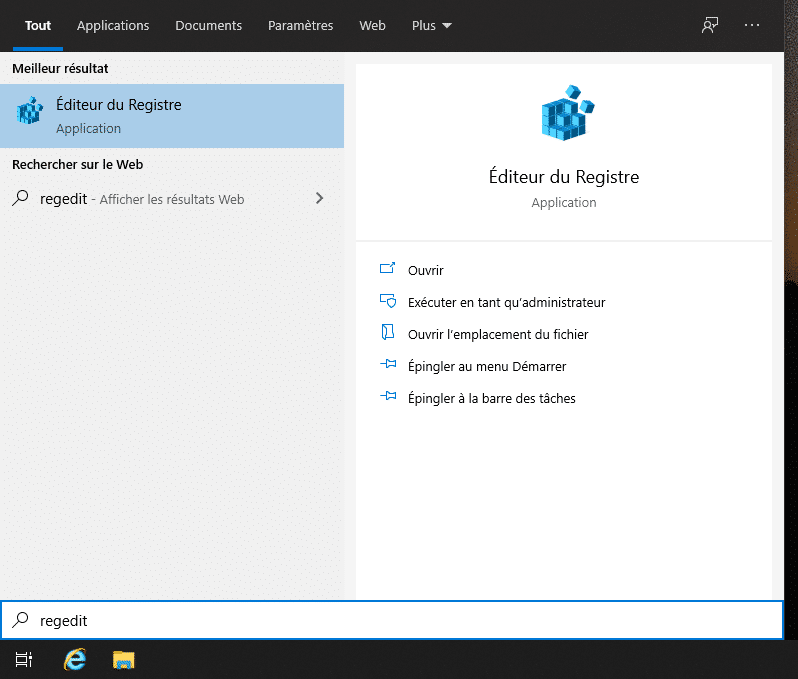
Task: Click the feedback icon in search header
Action: tap(710, 25)
